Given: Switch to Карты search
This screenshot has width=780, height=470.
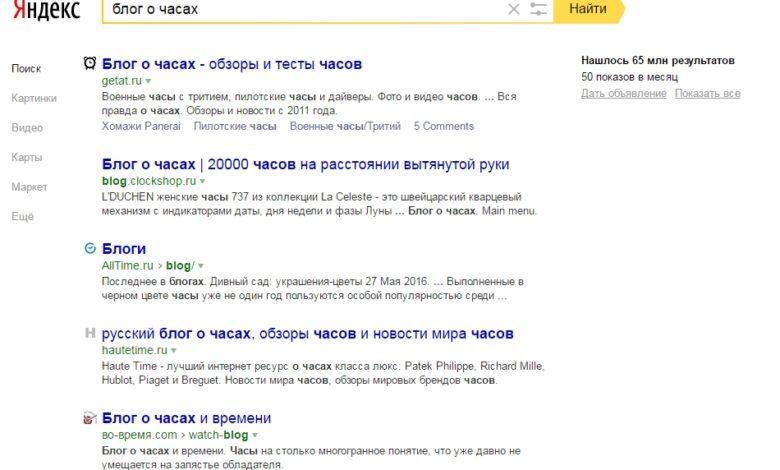Looking at the screenshot, I should point(27,157).
